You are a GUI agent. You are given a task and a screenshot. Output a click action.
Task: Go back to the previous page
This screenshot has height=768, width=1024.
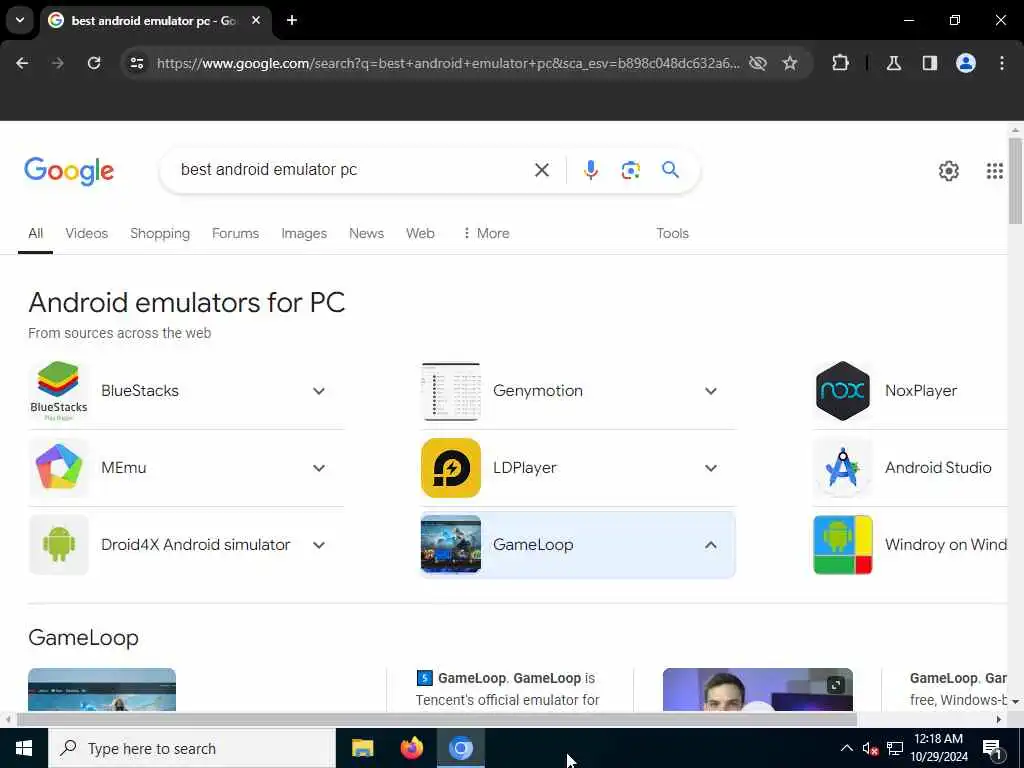22,63
